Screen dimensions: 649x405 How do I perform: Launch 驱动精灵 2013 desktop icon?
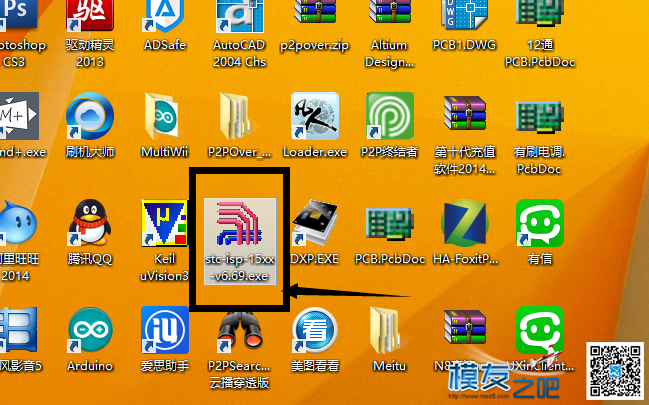coord(90,14)
